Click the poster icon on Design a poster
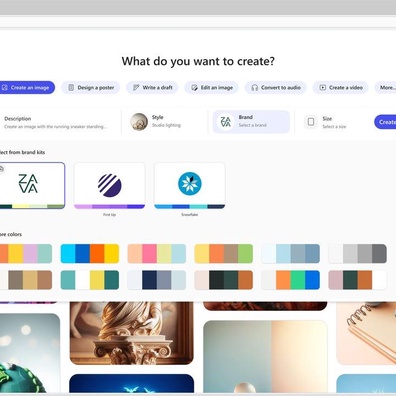The width and height of the screenshot is (396, 396). click(x=71, y=88)
